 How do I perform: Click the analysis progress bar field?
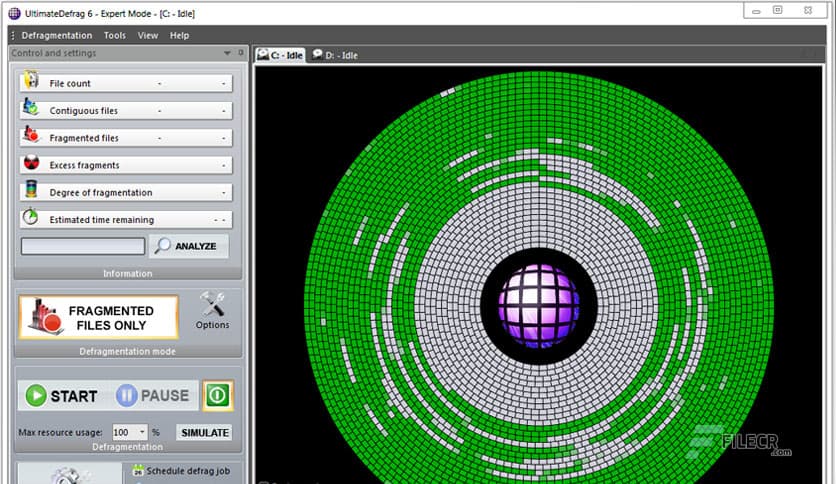(x=83, y=246)
